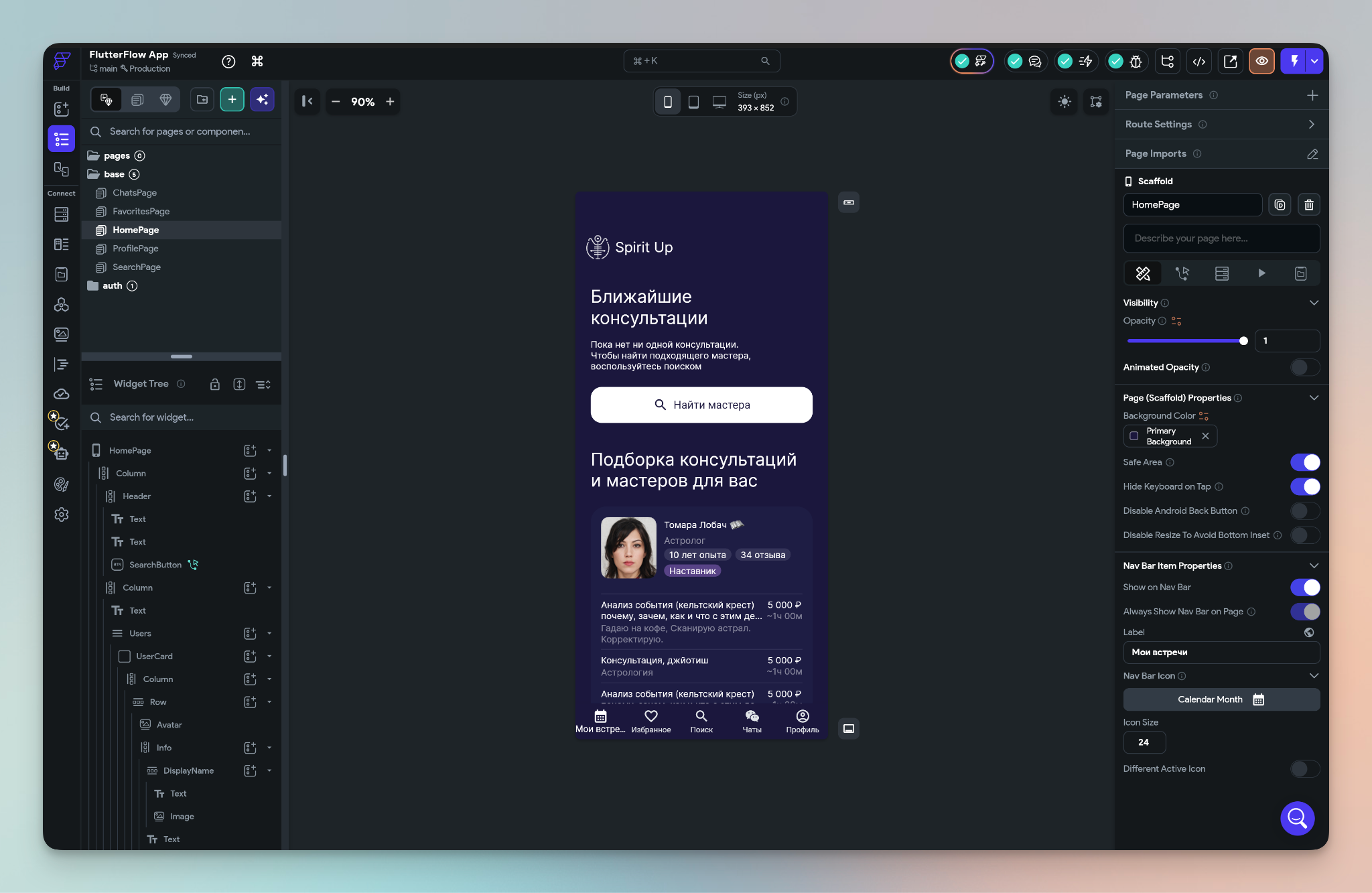This screenshot has height=893, width=1372.
Task: Click the widget branching tree icon in top toolbar
Action: (x=1167, y=61)
